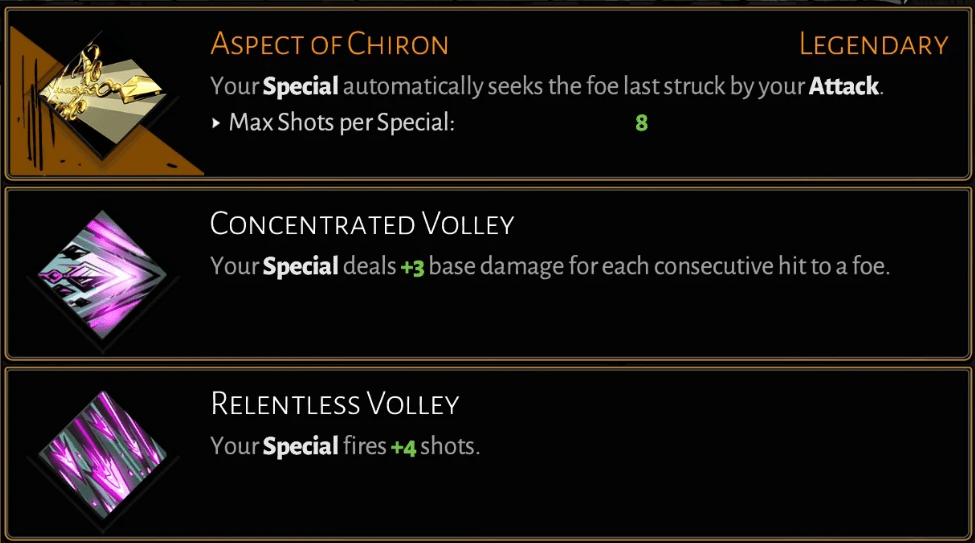This screenshot has height=543, width=975.
Task: Expand the Max Shots per Special arrow
Action: click(x=217, y=124)
